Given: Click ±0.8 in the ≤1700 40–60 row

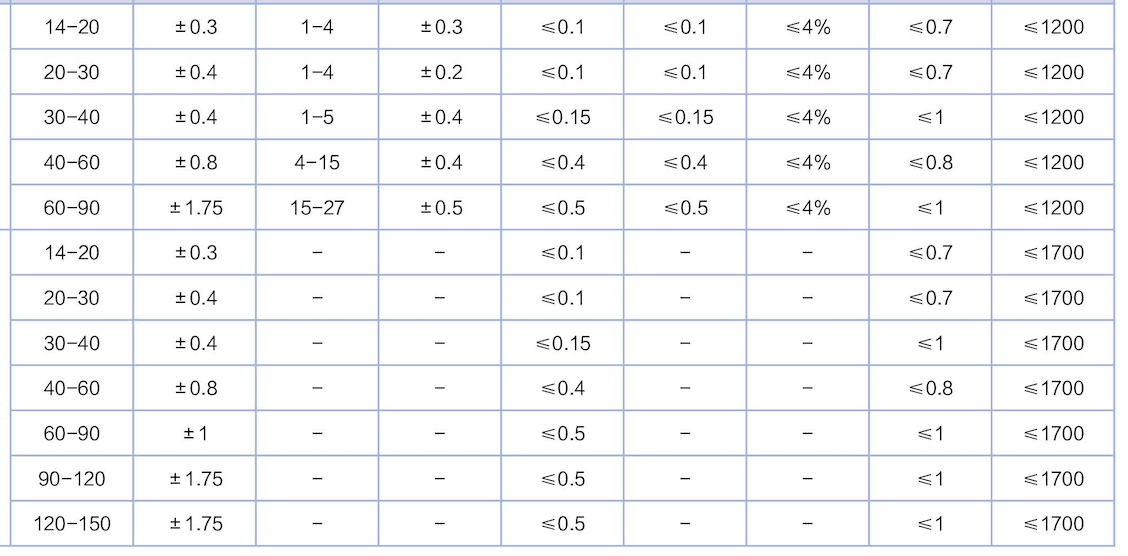Looking at the screenshot, I should coord(195,388).
